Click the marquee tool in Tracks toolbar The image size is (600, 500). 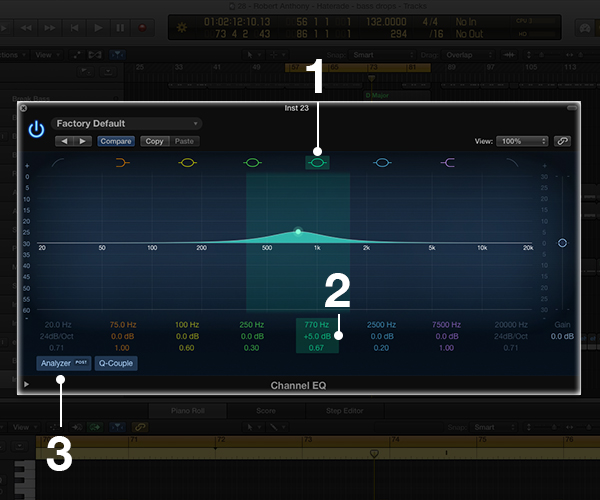click(x=276, y=55)
